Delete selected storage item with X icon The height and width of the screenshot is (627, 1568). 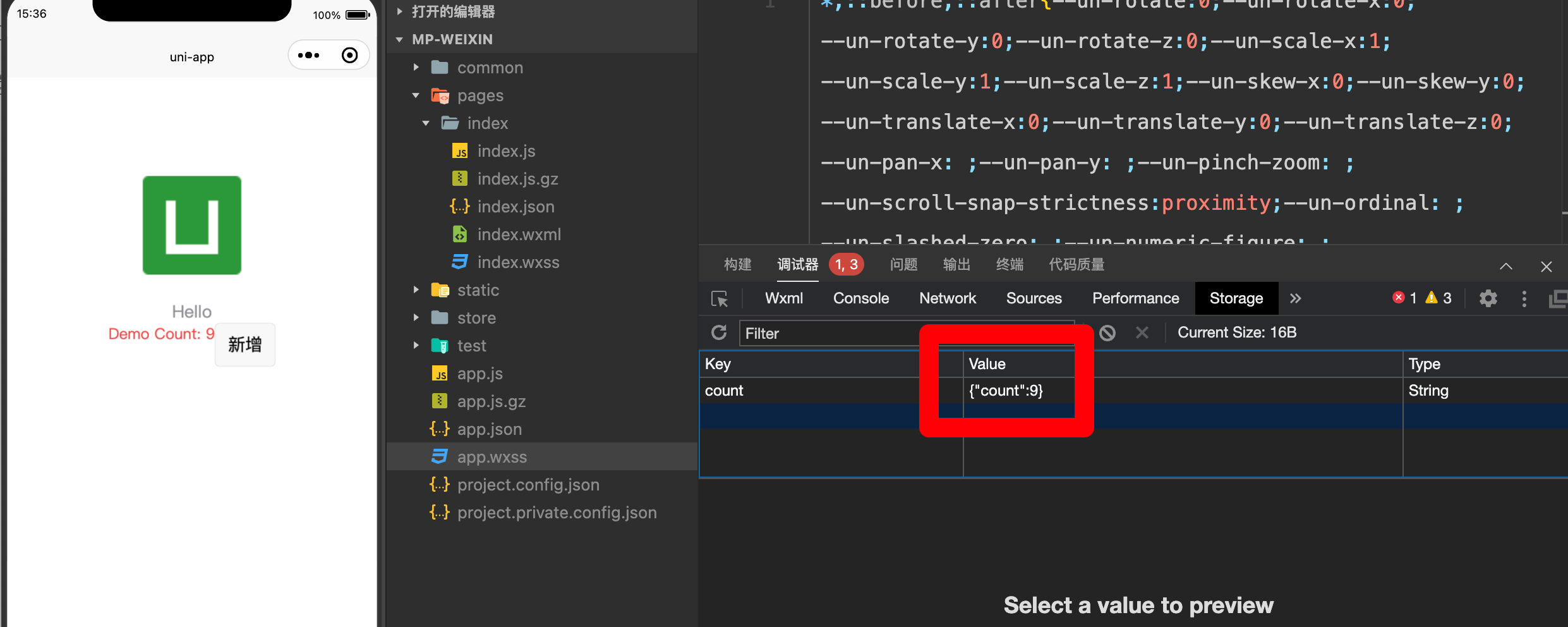1142,332
